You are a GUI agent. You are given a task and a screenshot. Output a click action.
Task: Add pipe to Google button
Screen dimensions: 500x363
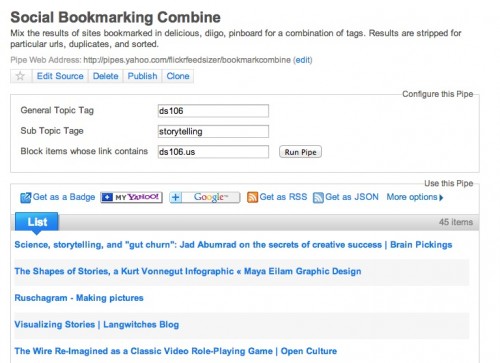coord(205,197)
